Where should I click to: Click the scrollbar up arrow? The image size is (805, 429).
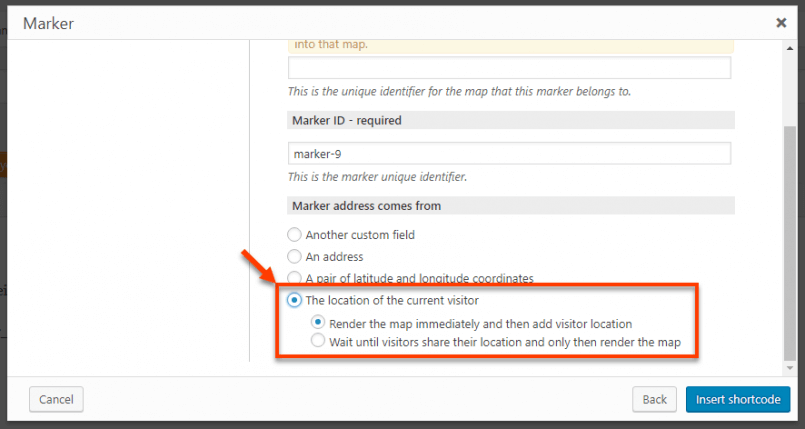coord(790,48)
